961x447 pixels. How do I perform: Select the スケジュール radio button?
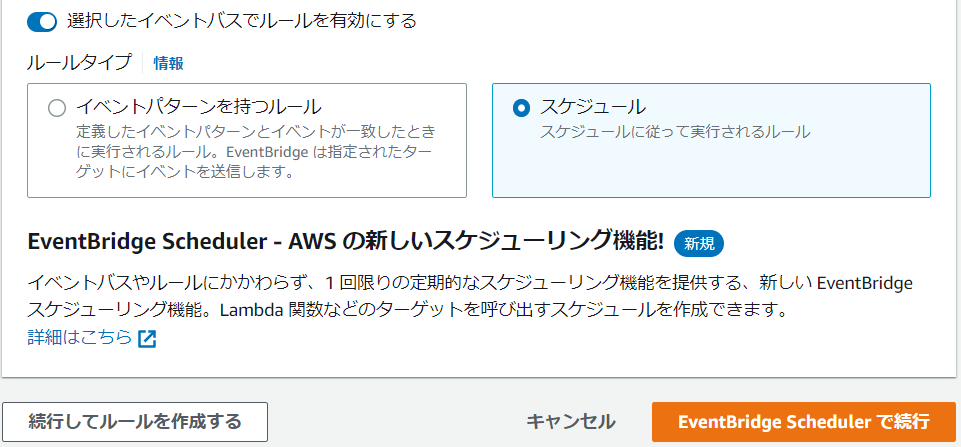tap(521, 109)
